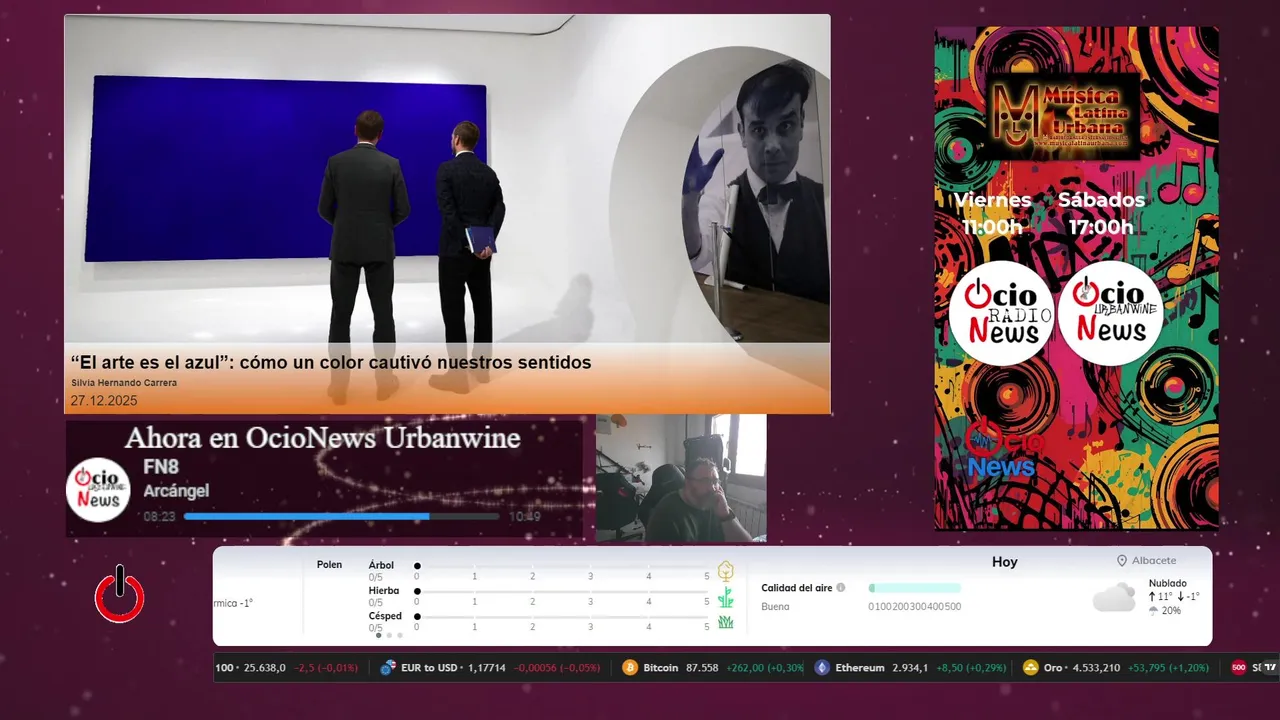Click the Ocio Urbanwine News circular logo

tap(1110, 313)
